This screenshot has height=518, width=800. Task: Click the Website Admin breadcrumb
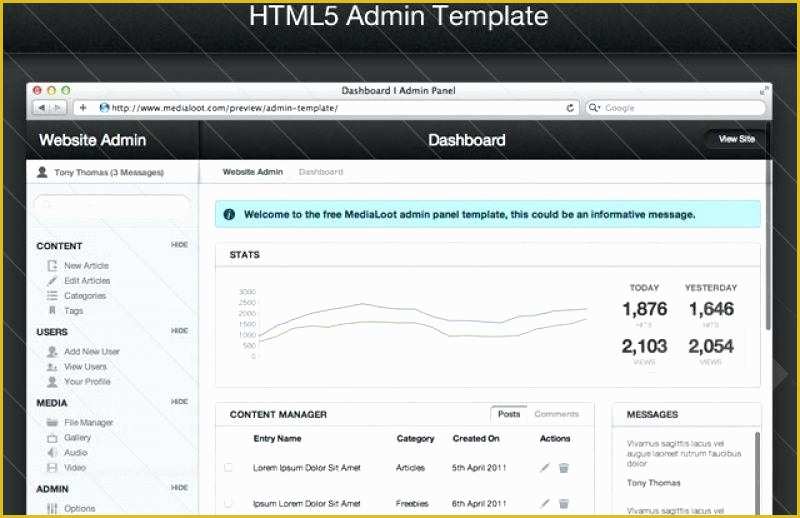point(253,172)
